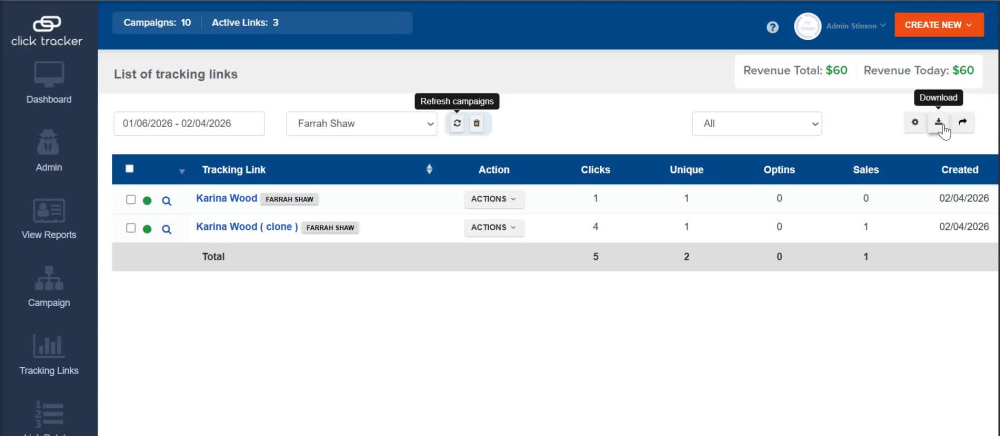Screen dimensions: 1000x436
Task: Click the Unique column header
Action: [686, 170]
